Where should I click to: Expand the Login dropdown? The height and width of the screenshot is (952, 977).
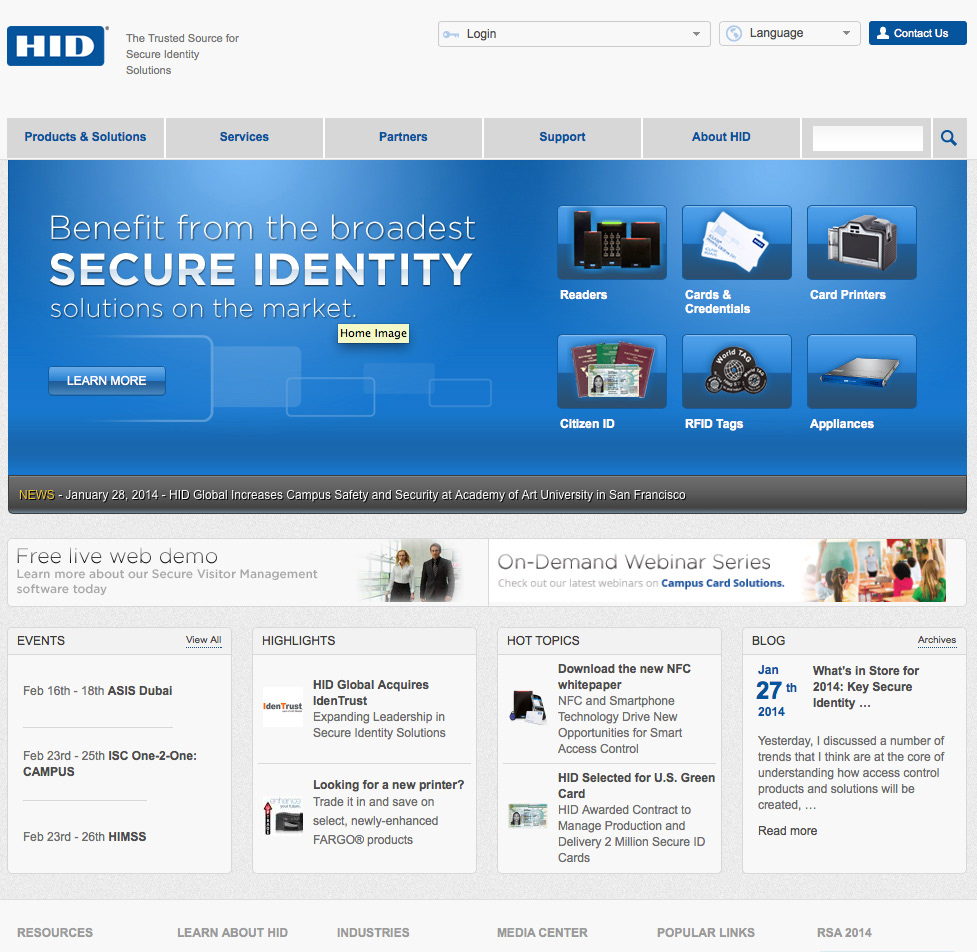tap(573, 34)
